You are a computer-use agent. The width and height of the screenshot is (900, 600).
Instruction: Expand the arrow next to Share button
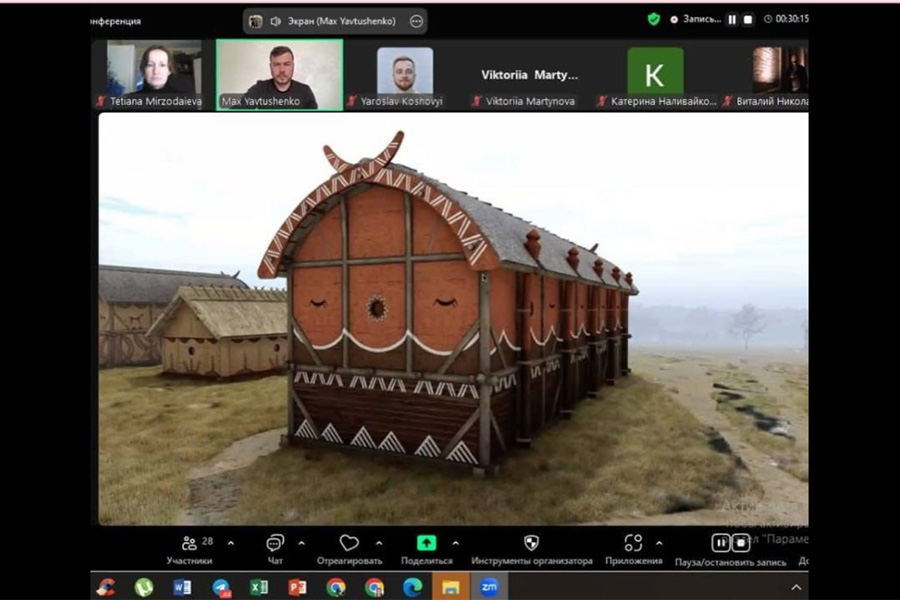pos(456,543)
